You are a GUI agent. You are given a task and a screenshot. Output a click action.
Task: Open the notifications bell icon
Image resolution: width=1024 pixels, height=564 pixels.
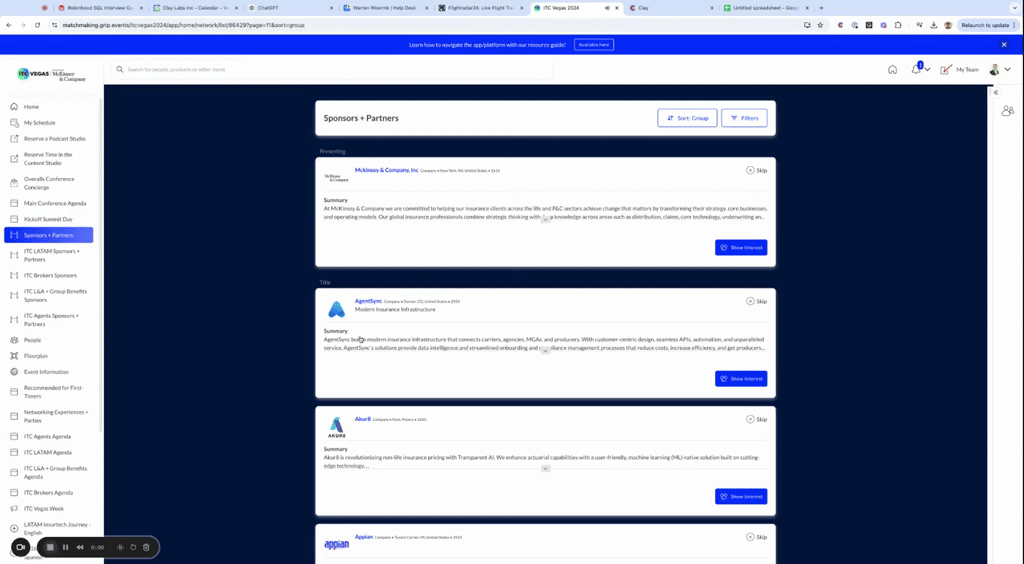pos(915,69)
